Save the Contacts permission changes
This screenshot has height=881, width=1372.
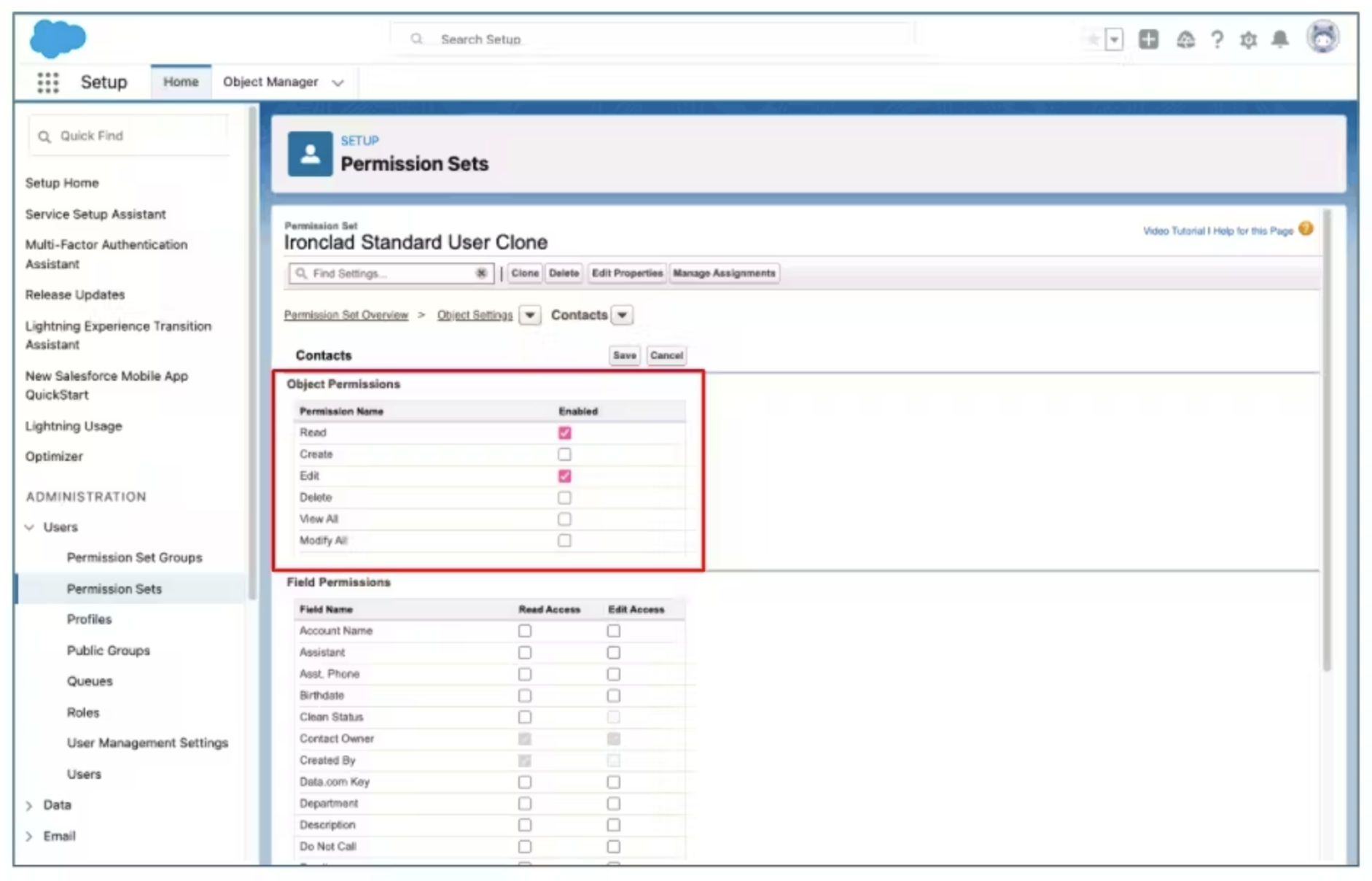tap(624, 355)
